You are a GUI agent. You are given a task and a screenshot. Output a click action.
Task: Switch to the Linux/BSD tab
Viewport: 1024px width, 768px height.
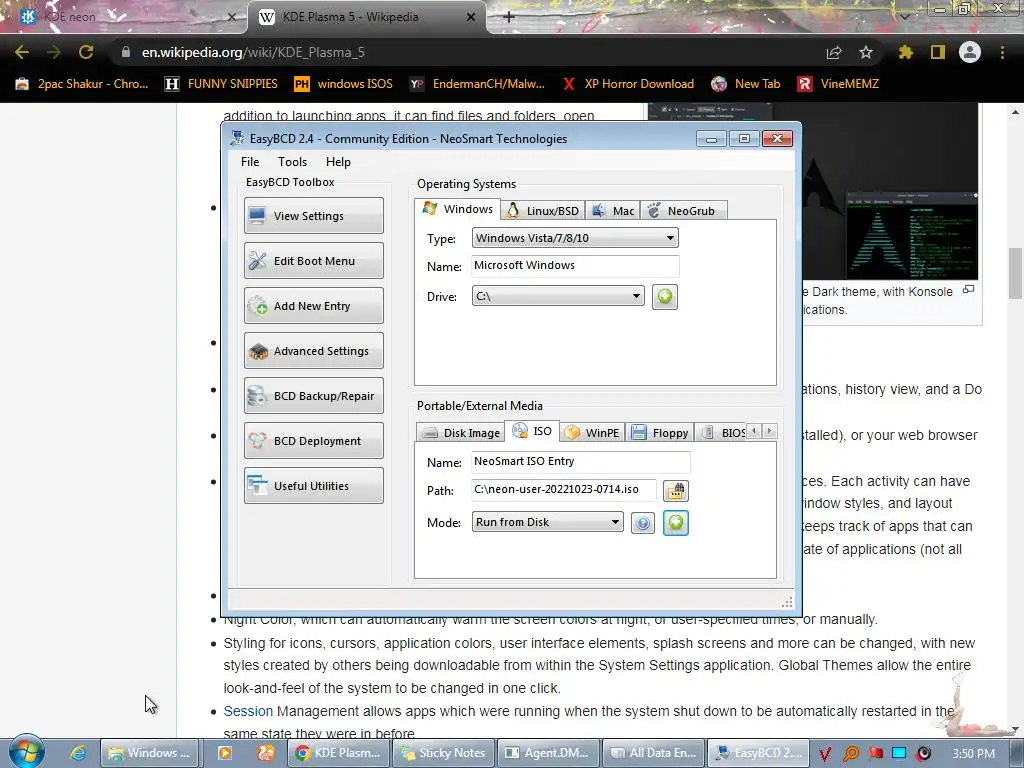(x=543, y=210)
